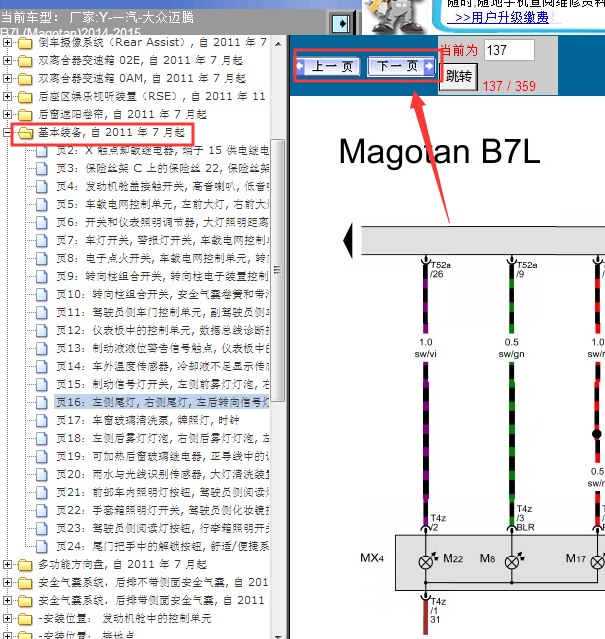Viewport: 605px width, 639px height.
Task: Click the M22 lamp label in diagram
Action: [x=453, y=558]
